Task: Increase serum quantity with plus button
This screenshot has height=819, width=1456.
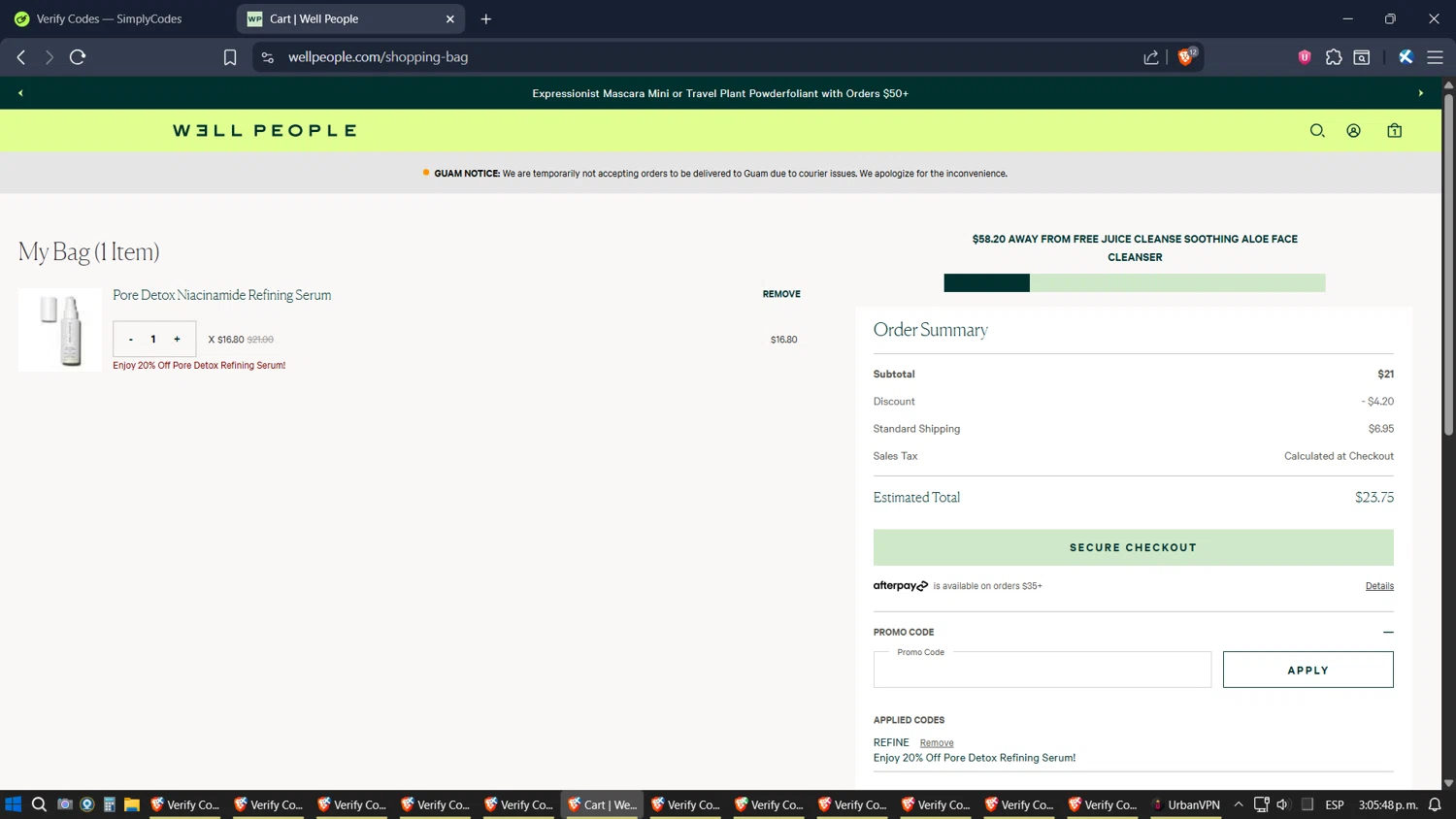Action: (177, 340)
